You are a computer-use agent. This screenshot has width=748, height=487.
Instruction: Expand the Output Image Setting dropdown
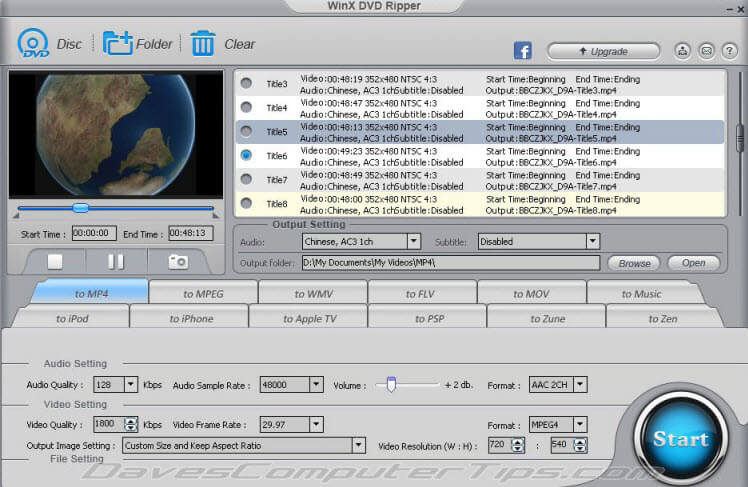click(x=358, y=446)
